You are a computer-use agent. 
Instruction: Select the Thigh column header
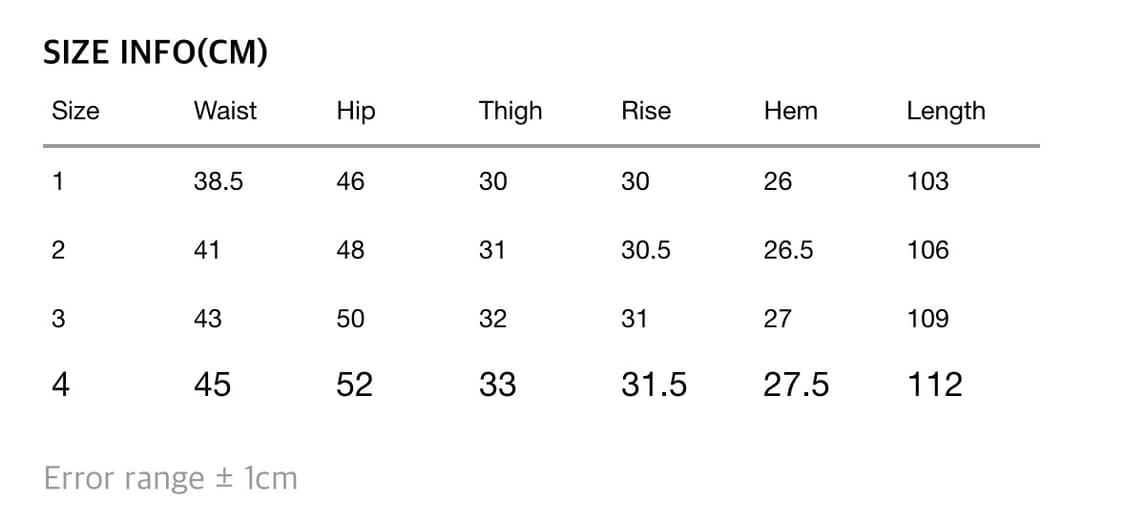510,111
